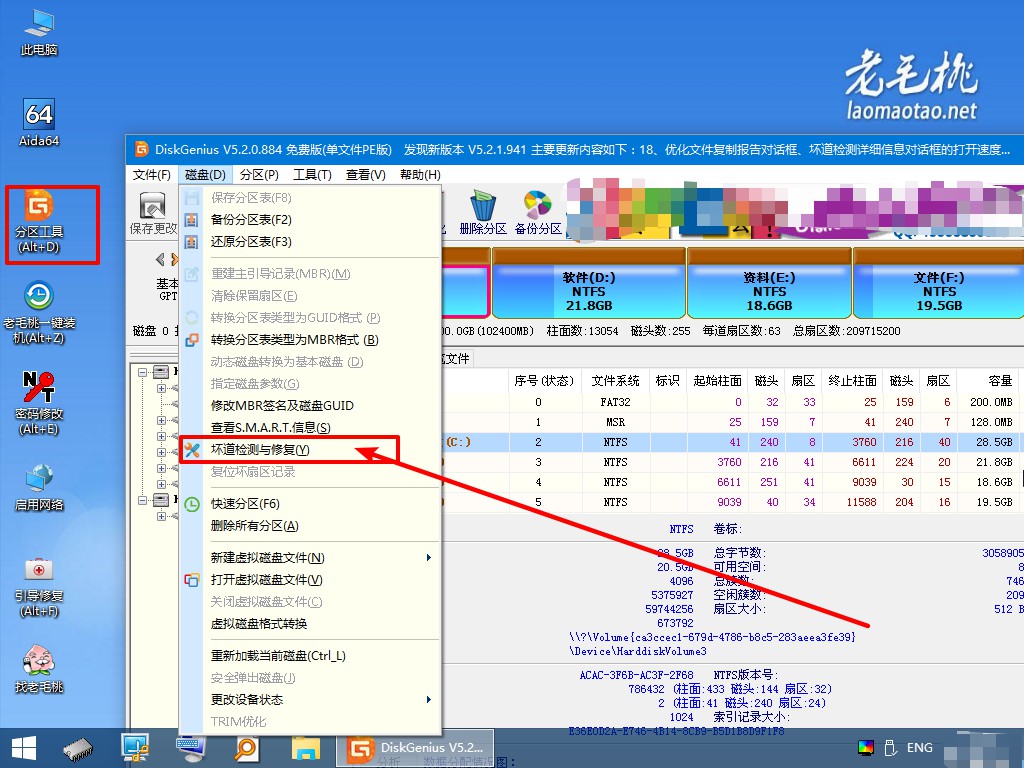Open memory chip icon in taskbar
Viewport: 1024px width, 768px height.
78,749
